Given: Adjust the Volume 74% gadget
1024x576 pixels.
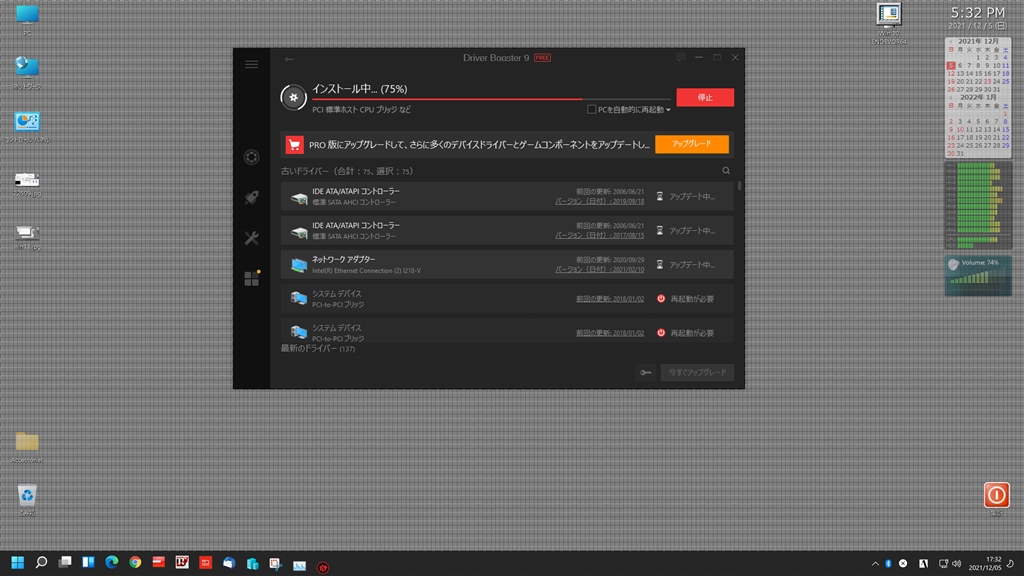Looking at the screenshot, I should pyautogui.click(x=978, y=276).
